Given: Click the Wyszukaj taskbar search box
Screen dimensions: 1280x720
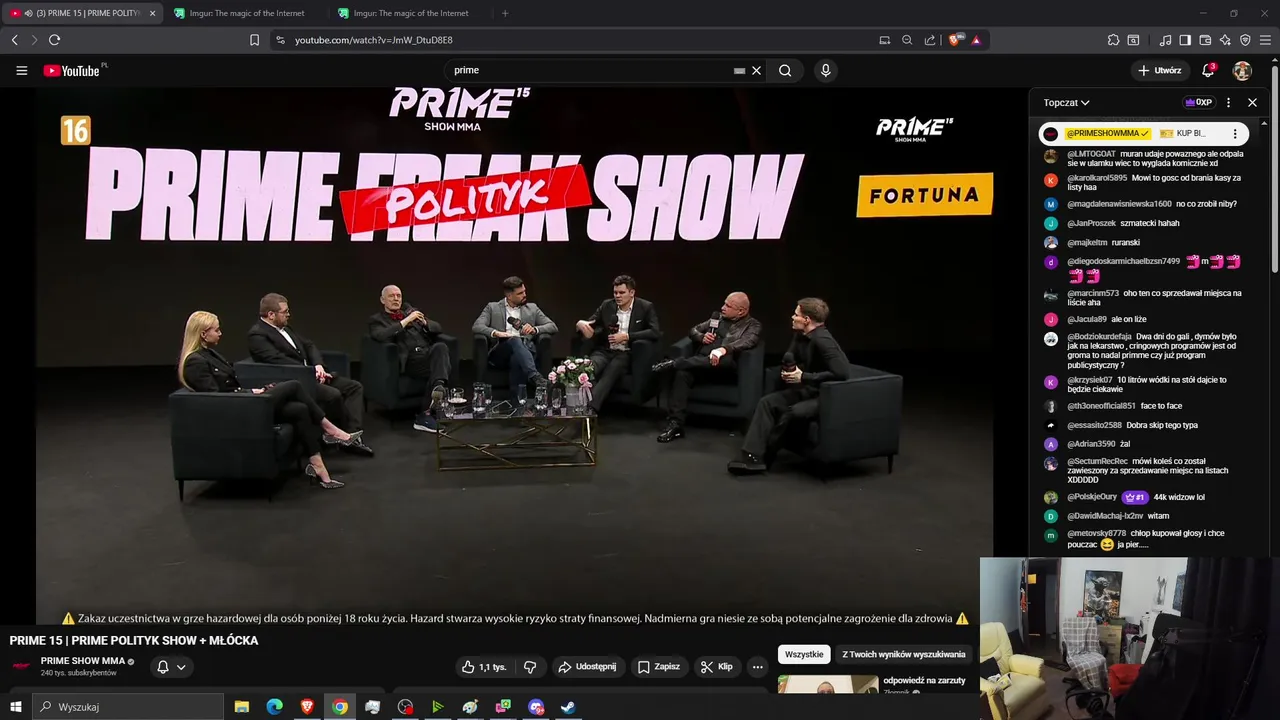Looking at the screenshot, I should (128, 707).
